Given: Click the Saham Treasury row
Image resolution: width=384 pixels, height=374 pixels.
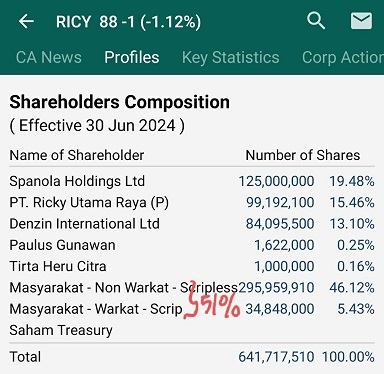Looking at the screenshot, I should coord(192,330).
